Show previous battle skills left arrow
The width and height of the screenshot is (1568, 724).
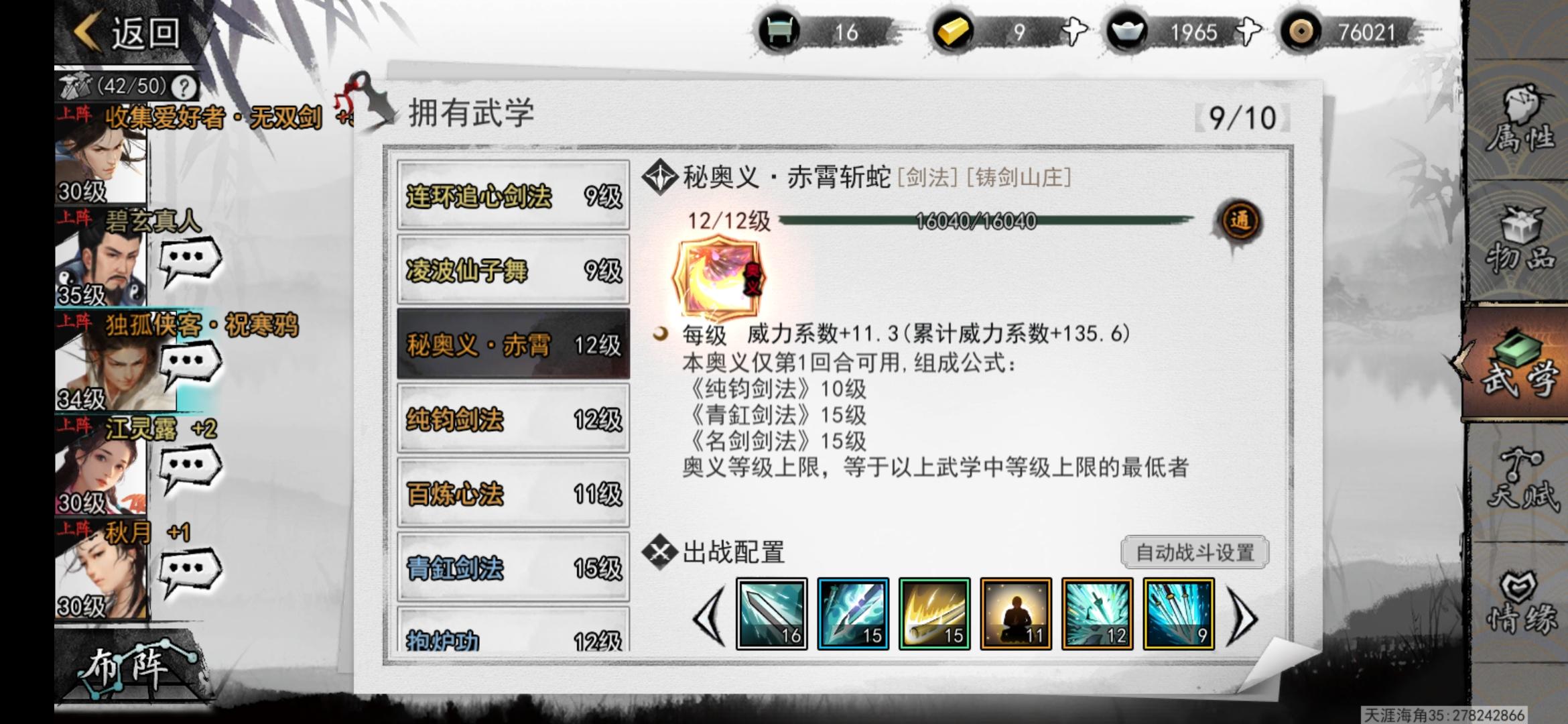coord(709,615)
